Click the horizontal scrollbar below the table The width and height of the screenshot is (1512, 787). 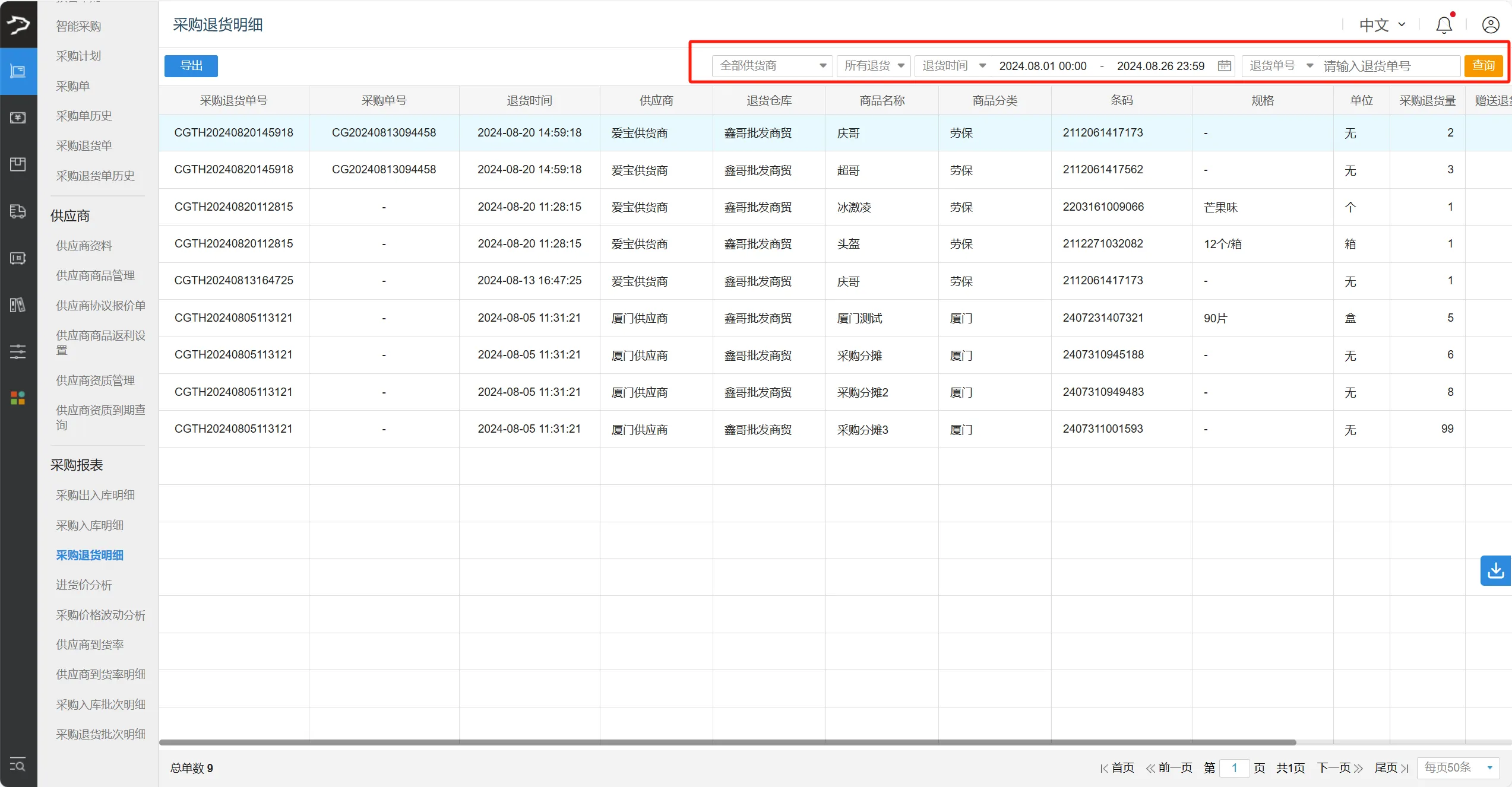click(x=727, y=742)
